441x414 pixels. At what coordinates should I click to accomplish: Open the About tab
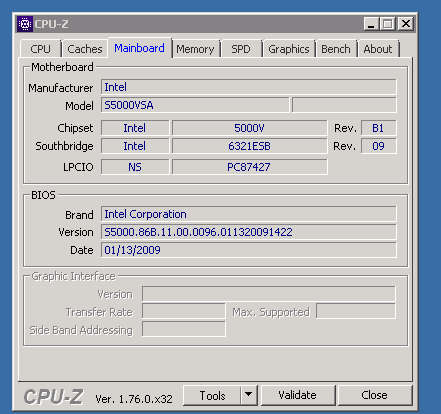pyautogui.click(x=378, y=49)
